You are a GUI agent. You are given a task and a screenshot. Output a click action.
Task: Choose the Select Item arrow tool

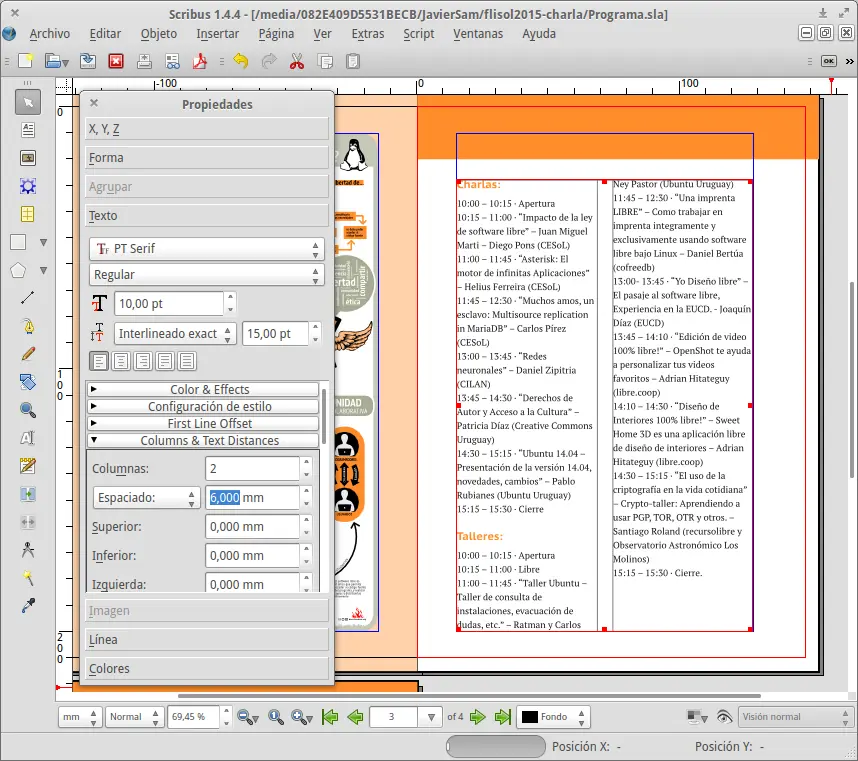coord(28,103)
